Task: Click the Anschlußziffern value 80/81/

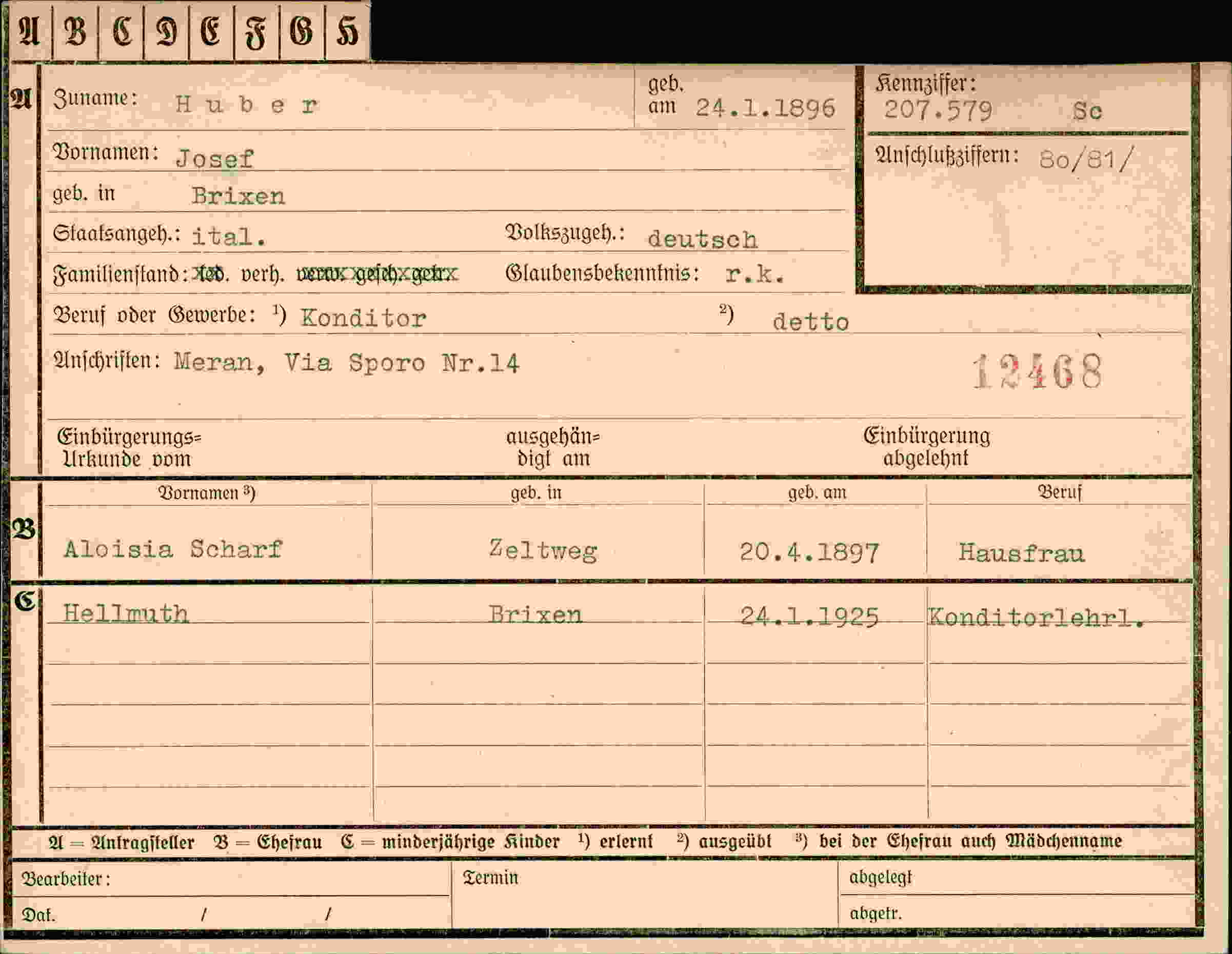Action: coord(1086,160)
